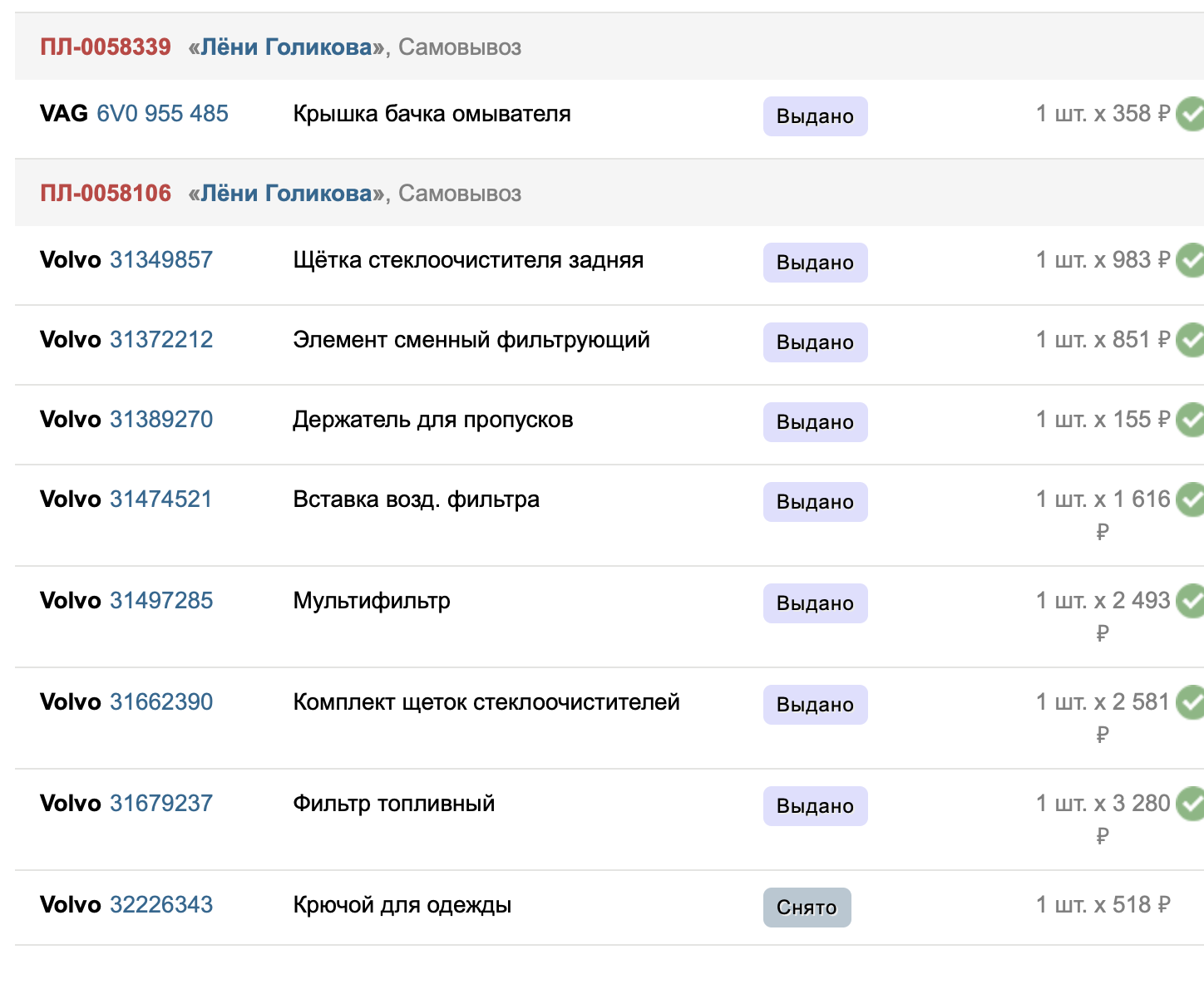The image size is (1204, 984).
Task: Open Volvo part 32226343 link
Action: [x=161, y=905]
